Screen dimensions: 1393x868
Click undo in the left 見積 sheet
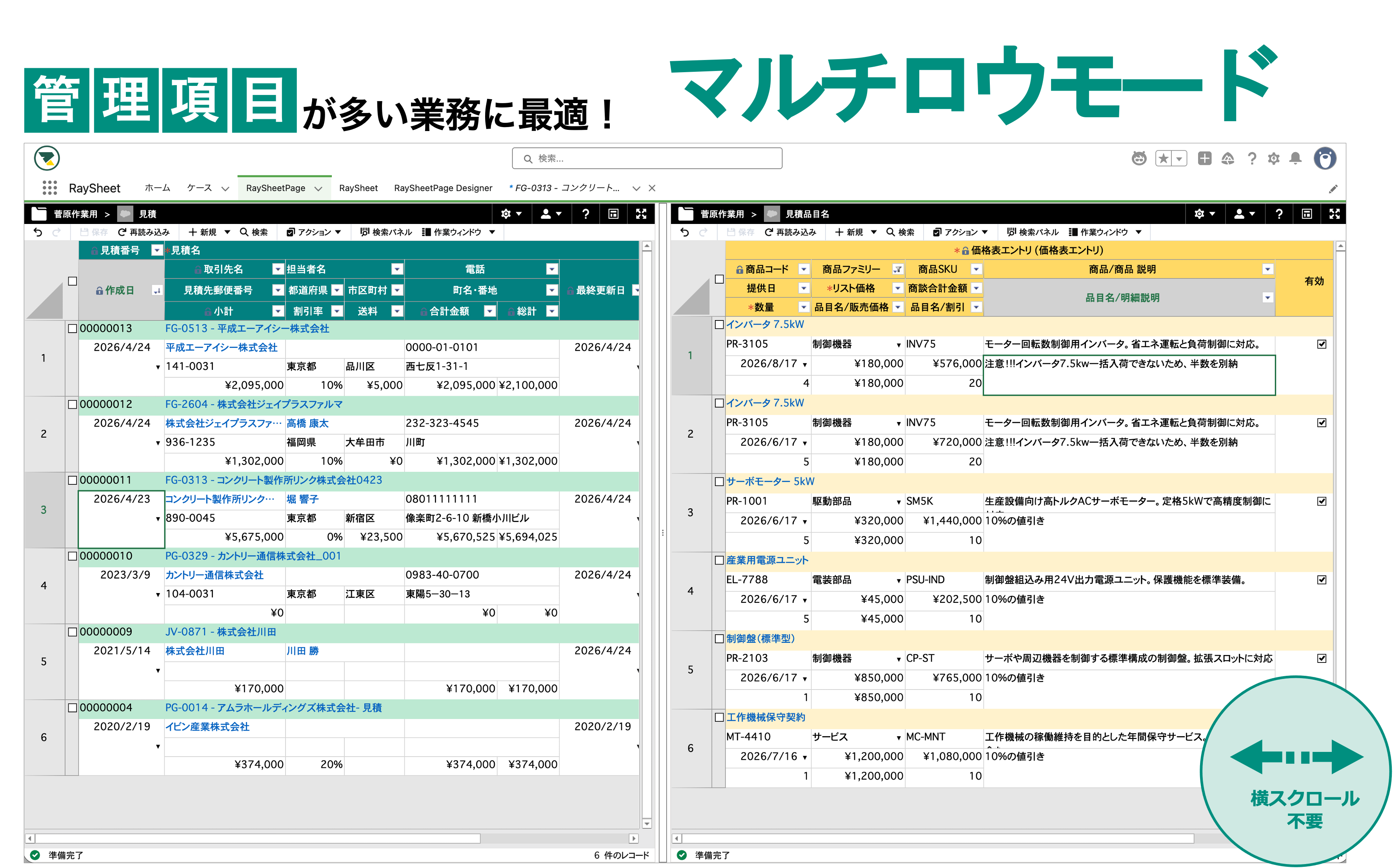point(38,232)
